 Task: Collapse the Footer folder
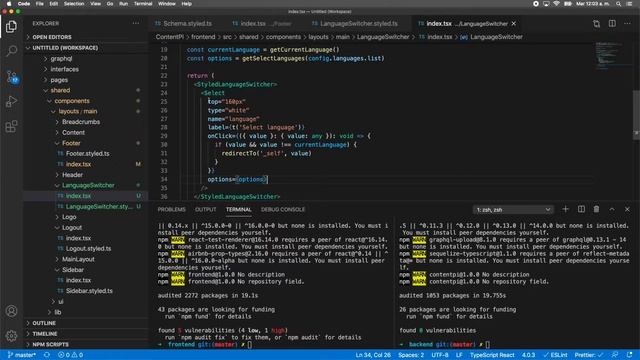click(x=86, y=143)
